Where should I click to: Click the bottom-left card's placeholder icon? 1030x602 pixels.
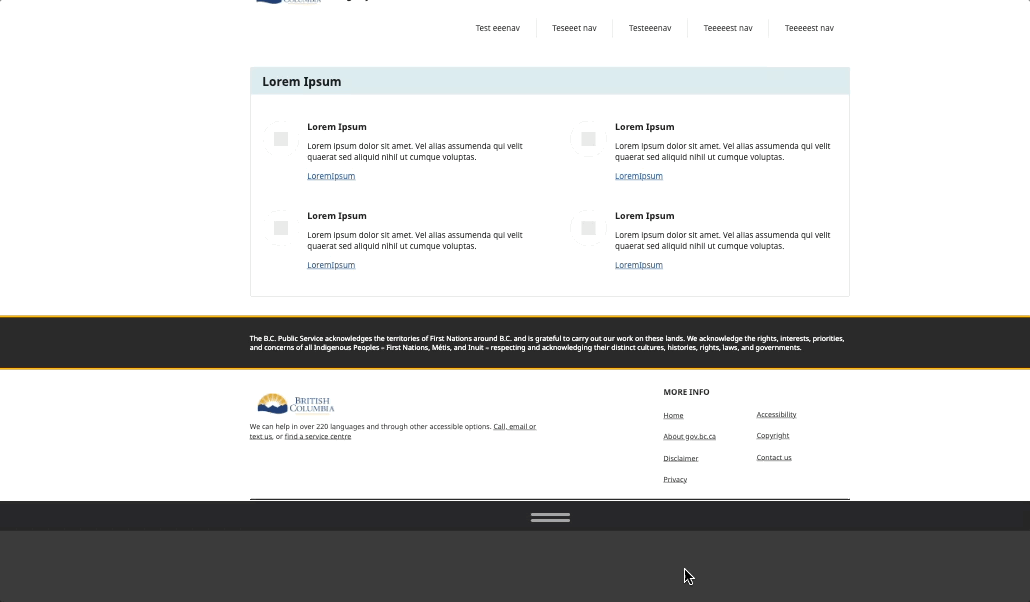pyautogui.click(x=281, y=228)
